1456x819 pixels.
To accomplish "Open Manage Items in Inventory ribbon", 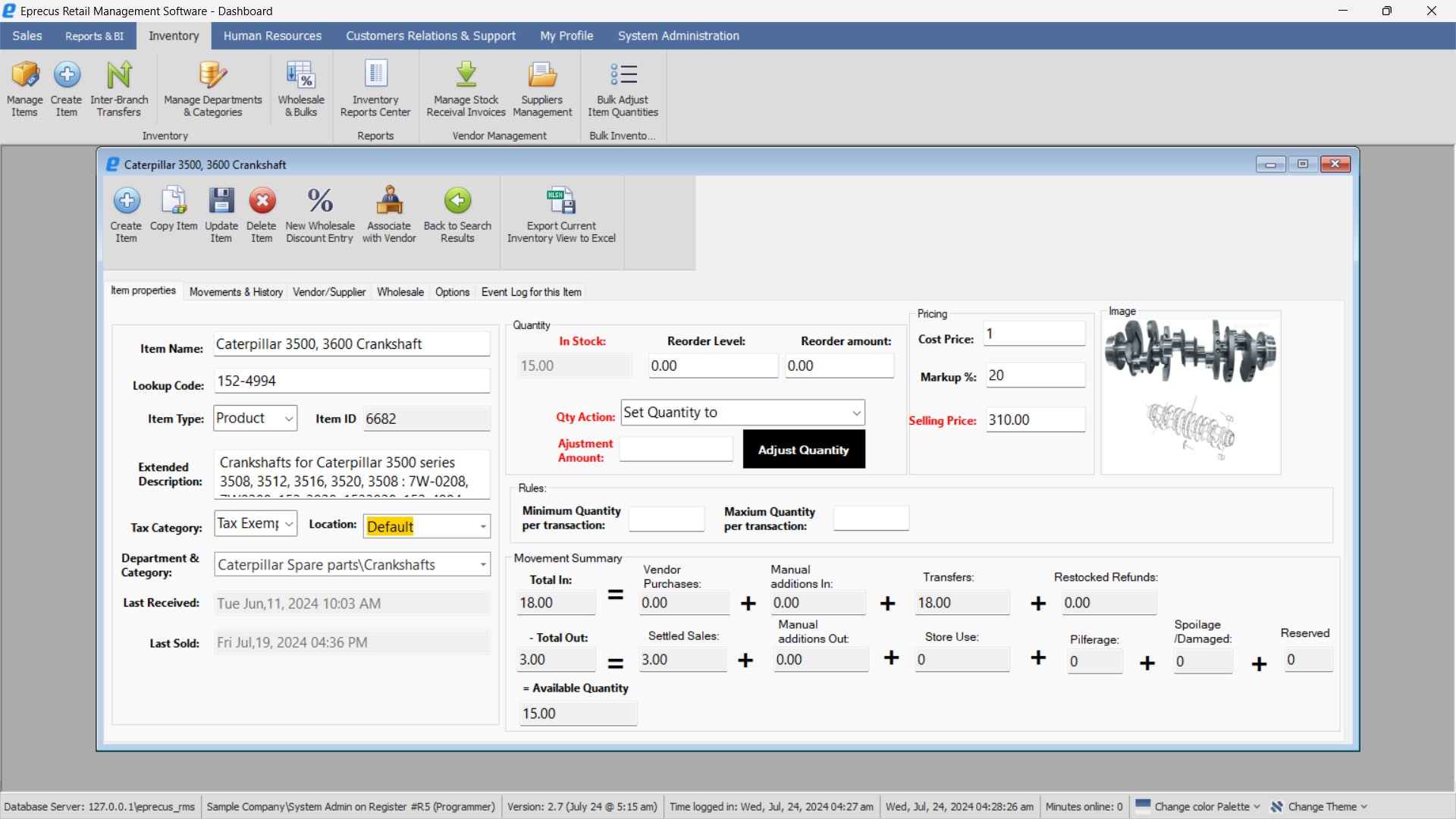I will tap(24, 89).
